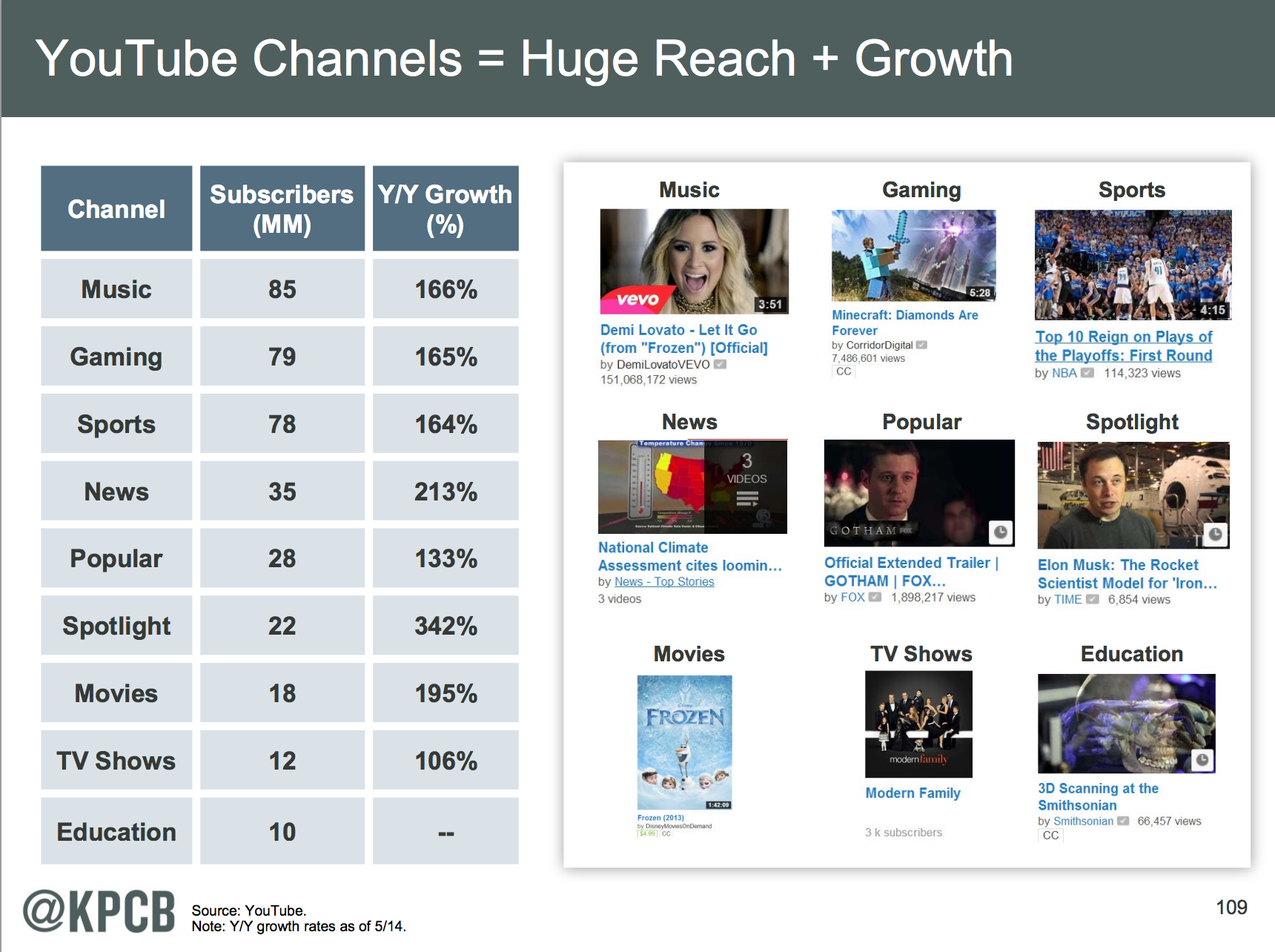Click the 'Channel' table header cell
The image size is (1275, 952).
[x=116, y=208]
